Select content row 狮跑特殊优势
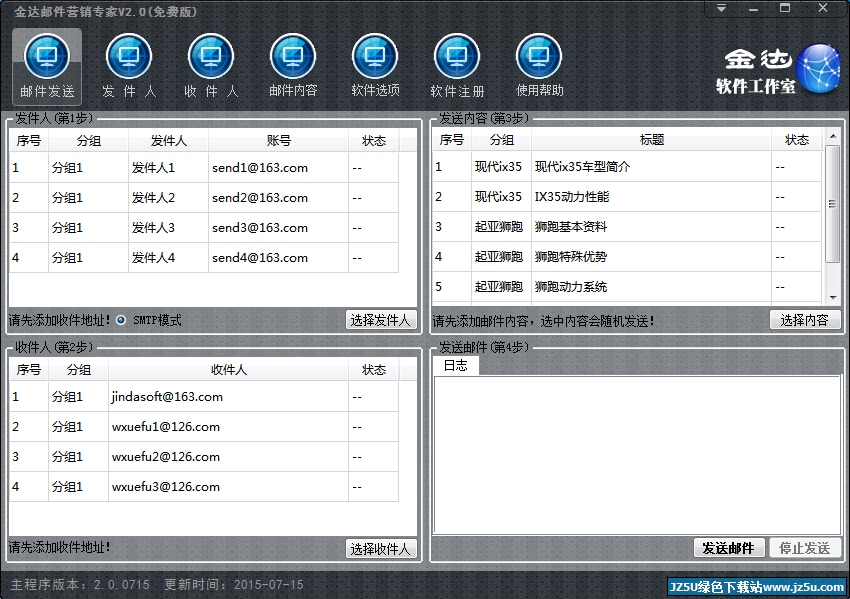The height and width of the screenshot is (599, 850). pos(628,256)
